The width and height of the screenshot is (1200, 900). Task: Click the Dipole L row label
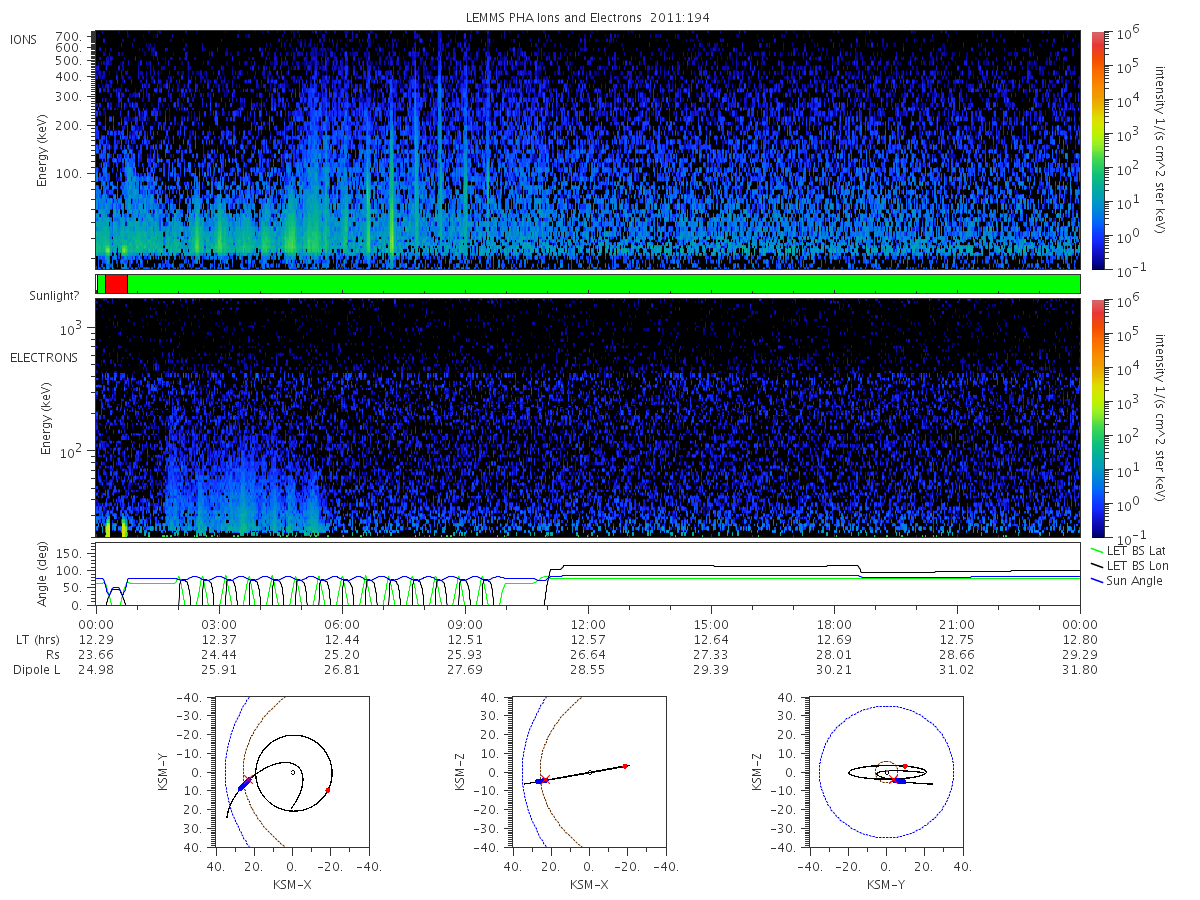(x=36, y=670)
